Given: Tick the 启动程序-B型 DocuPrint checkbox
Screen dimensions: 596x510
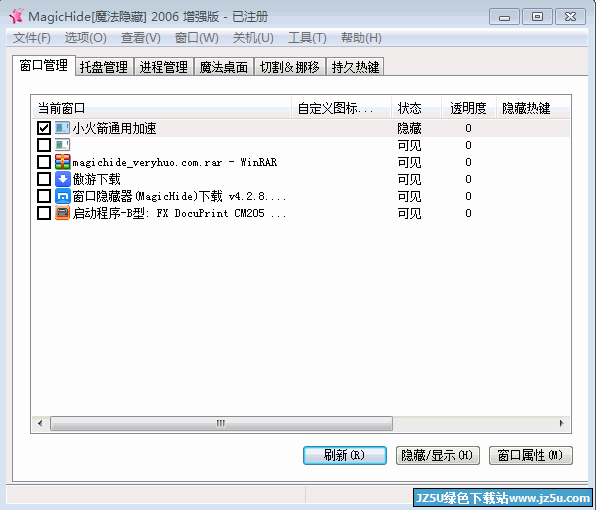Looking at the screenshot, I should click(44, 213).
